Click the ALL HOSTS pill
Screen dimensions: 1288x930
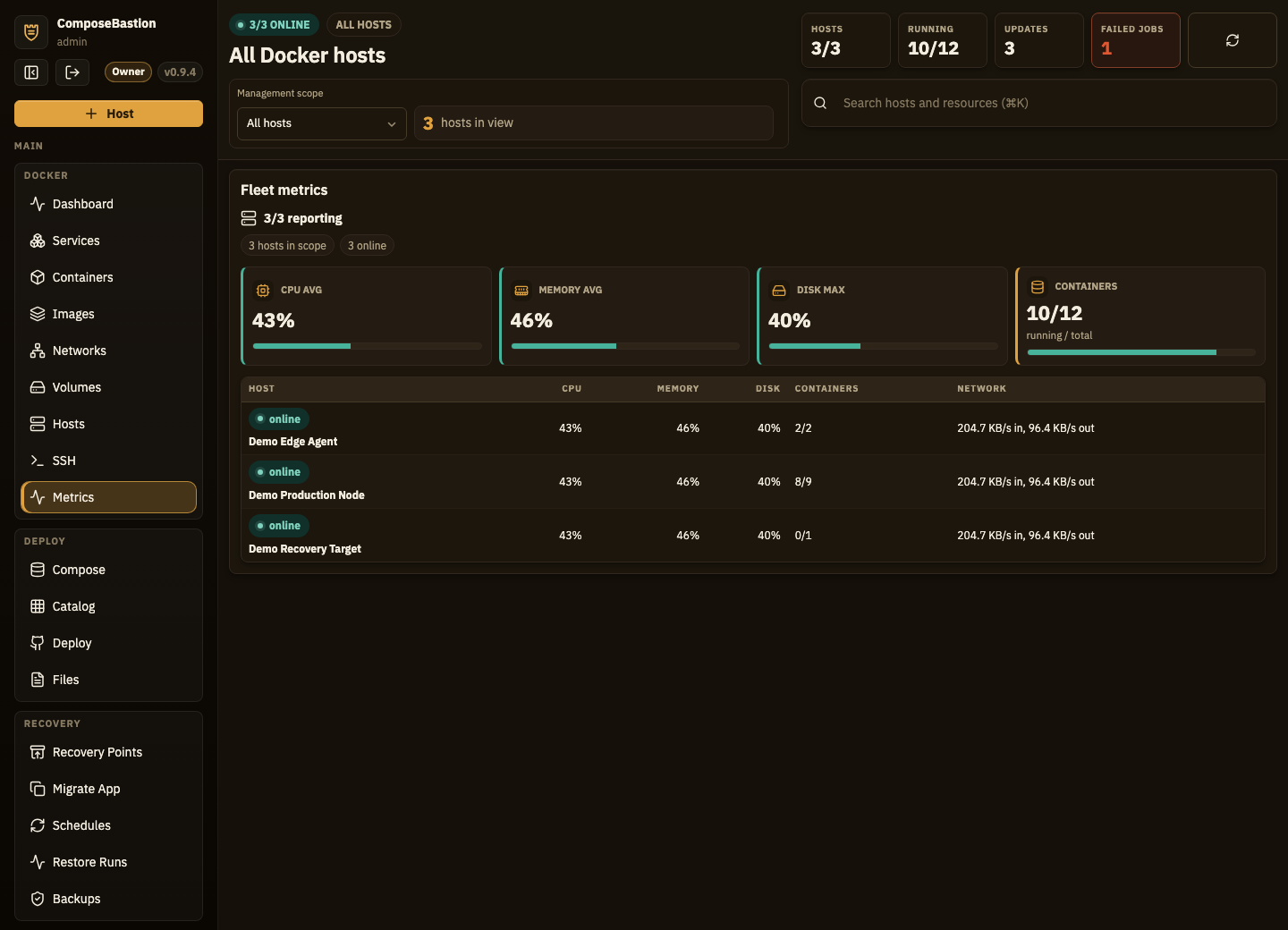(363, 25)
